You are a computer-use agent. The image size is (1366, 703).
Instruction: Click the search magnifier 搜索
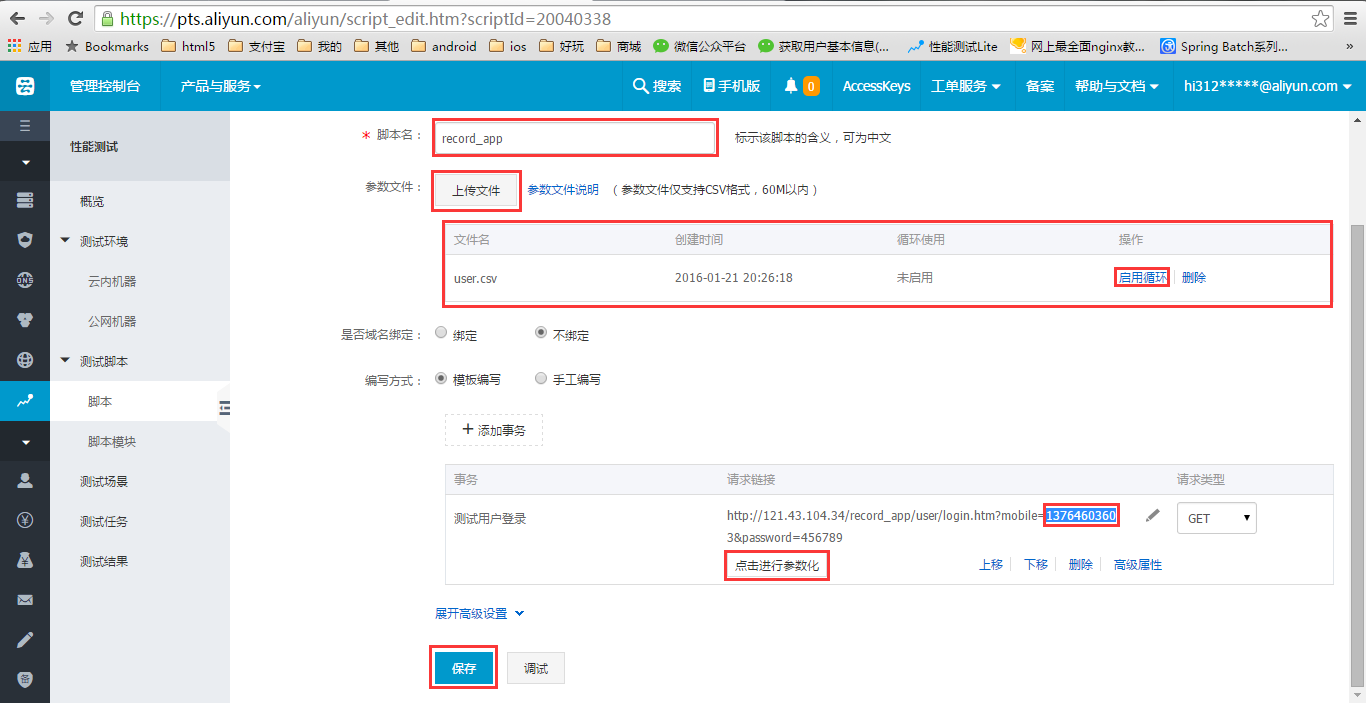coord(657,86)
